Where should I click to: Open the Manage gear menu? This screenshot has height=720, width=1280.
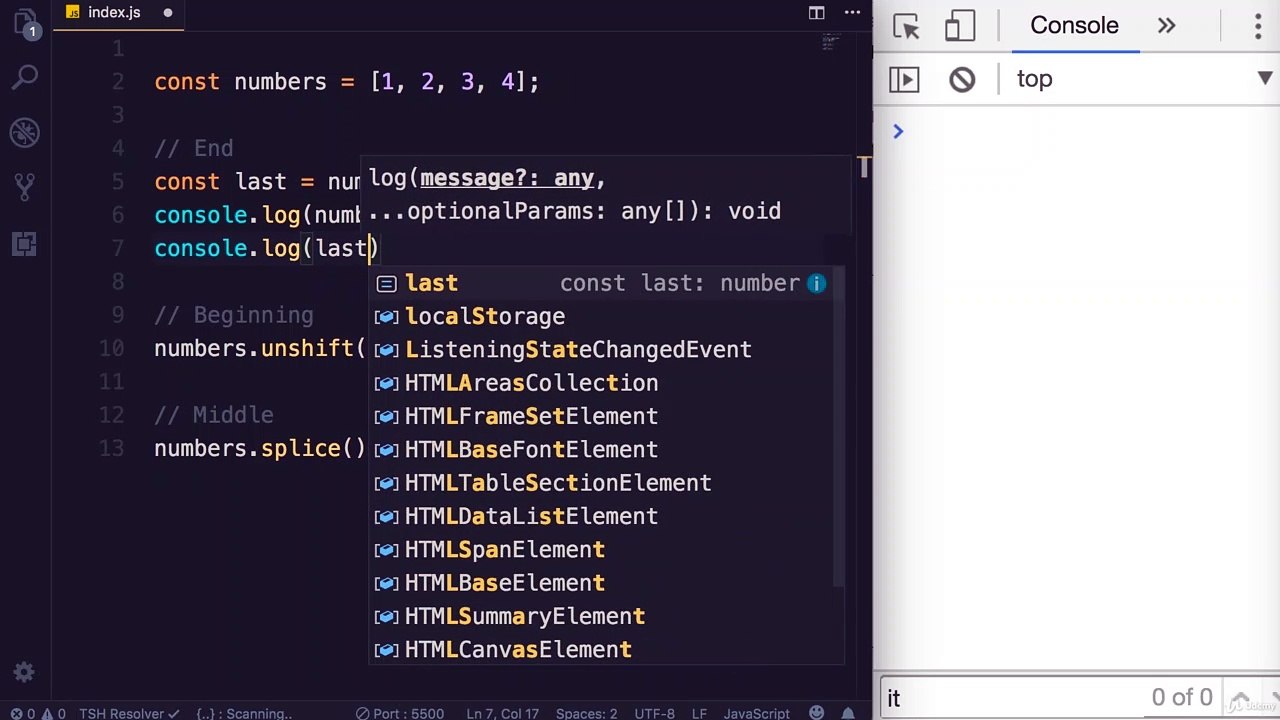pos(25,673)
